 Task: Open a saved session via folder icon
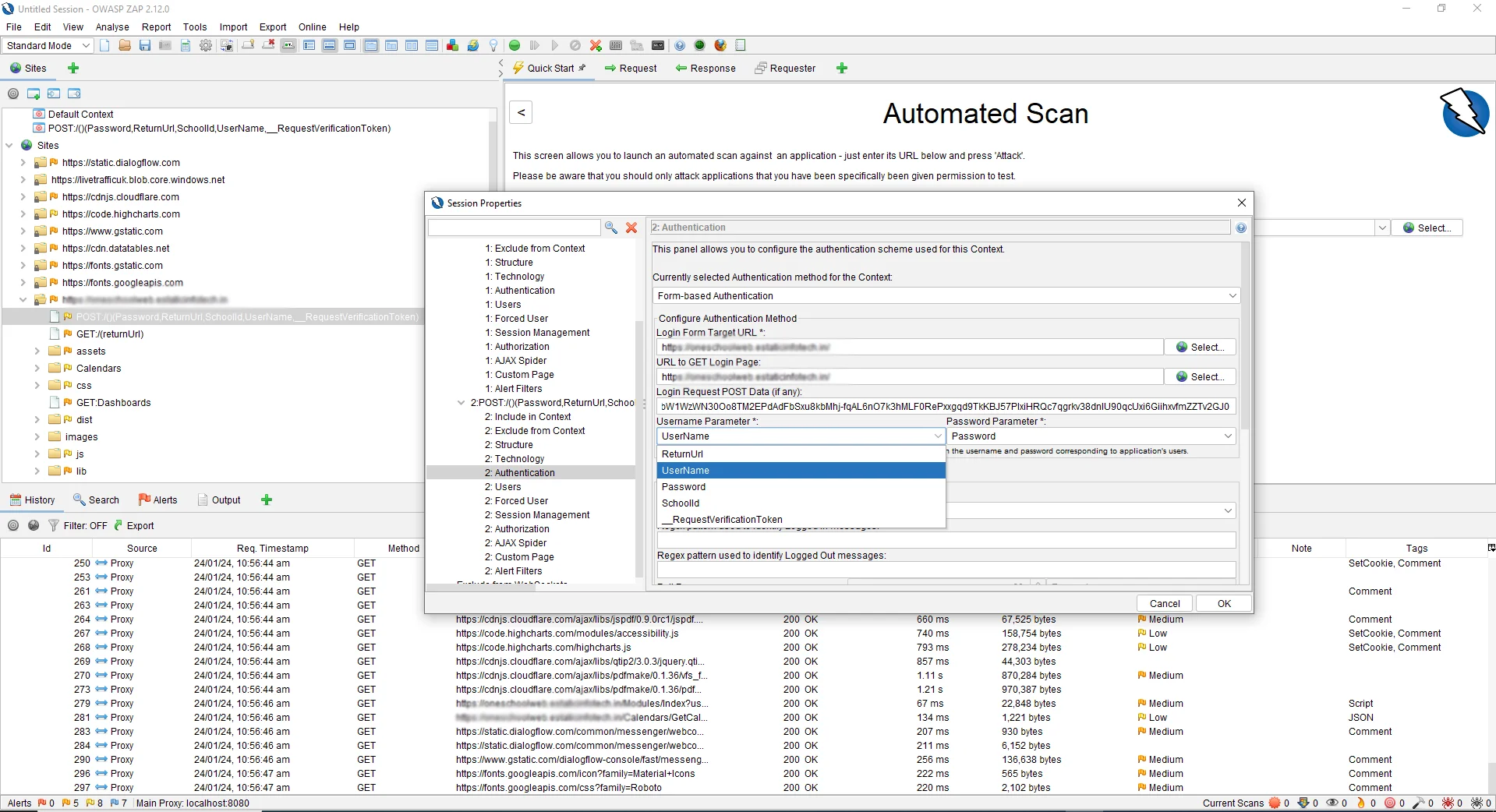(x=124, y=45)
